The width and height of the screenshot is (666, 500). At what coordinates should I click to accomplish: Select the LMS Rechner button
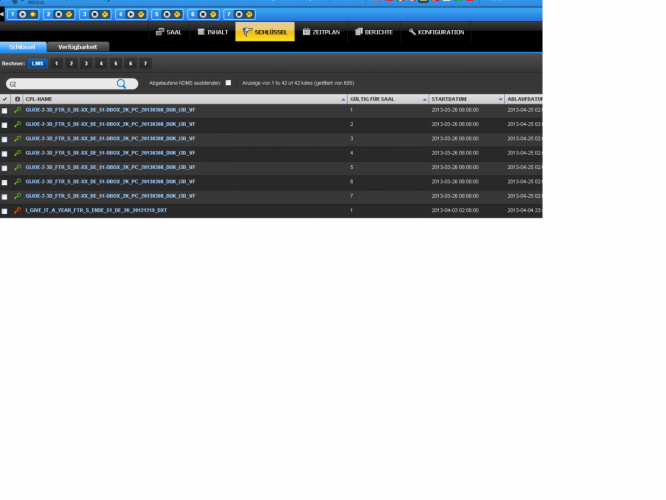click(38, 63)
